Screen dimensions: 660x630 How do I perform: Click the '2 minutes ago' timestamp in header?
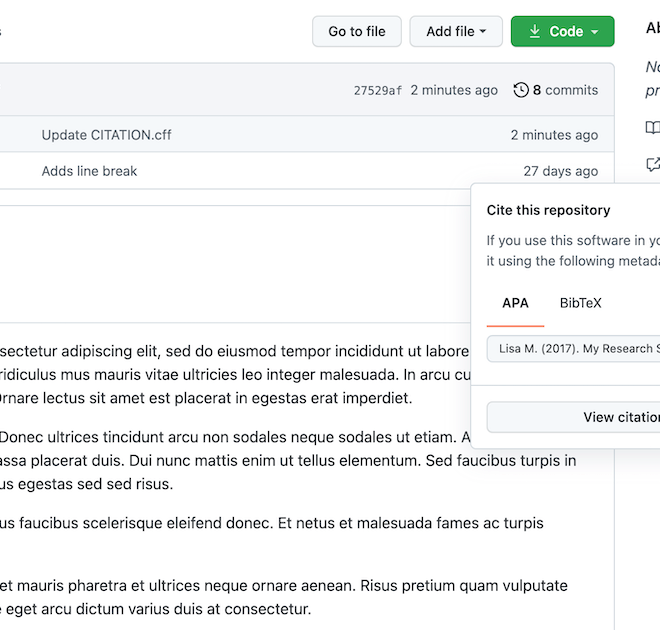[454, 90]
